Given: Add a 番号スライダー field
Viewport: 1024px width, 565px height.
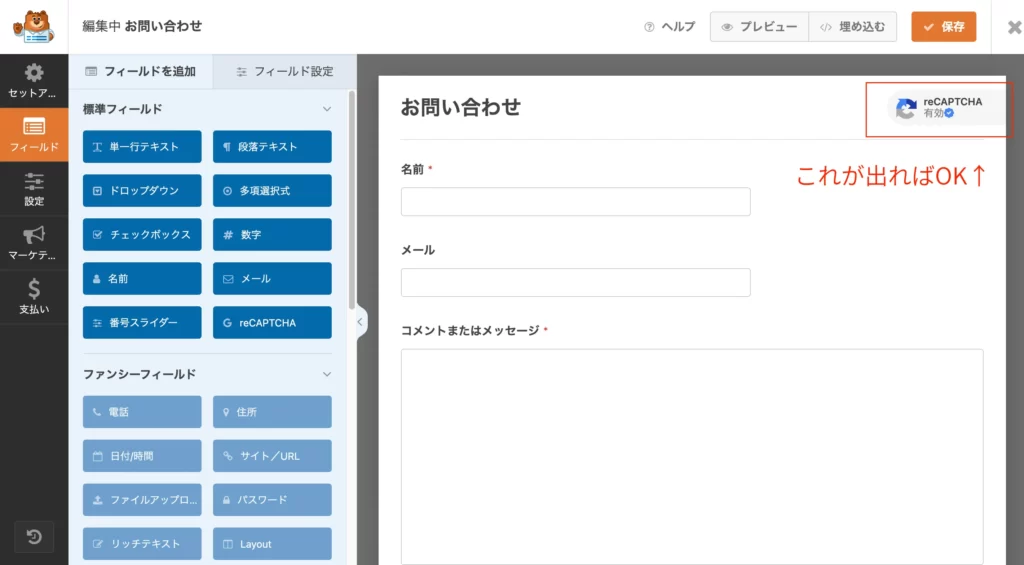Looking at the screenshot, I should click(142, 323).
